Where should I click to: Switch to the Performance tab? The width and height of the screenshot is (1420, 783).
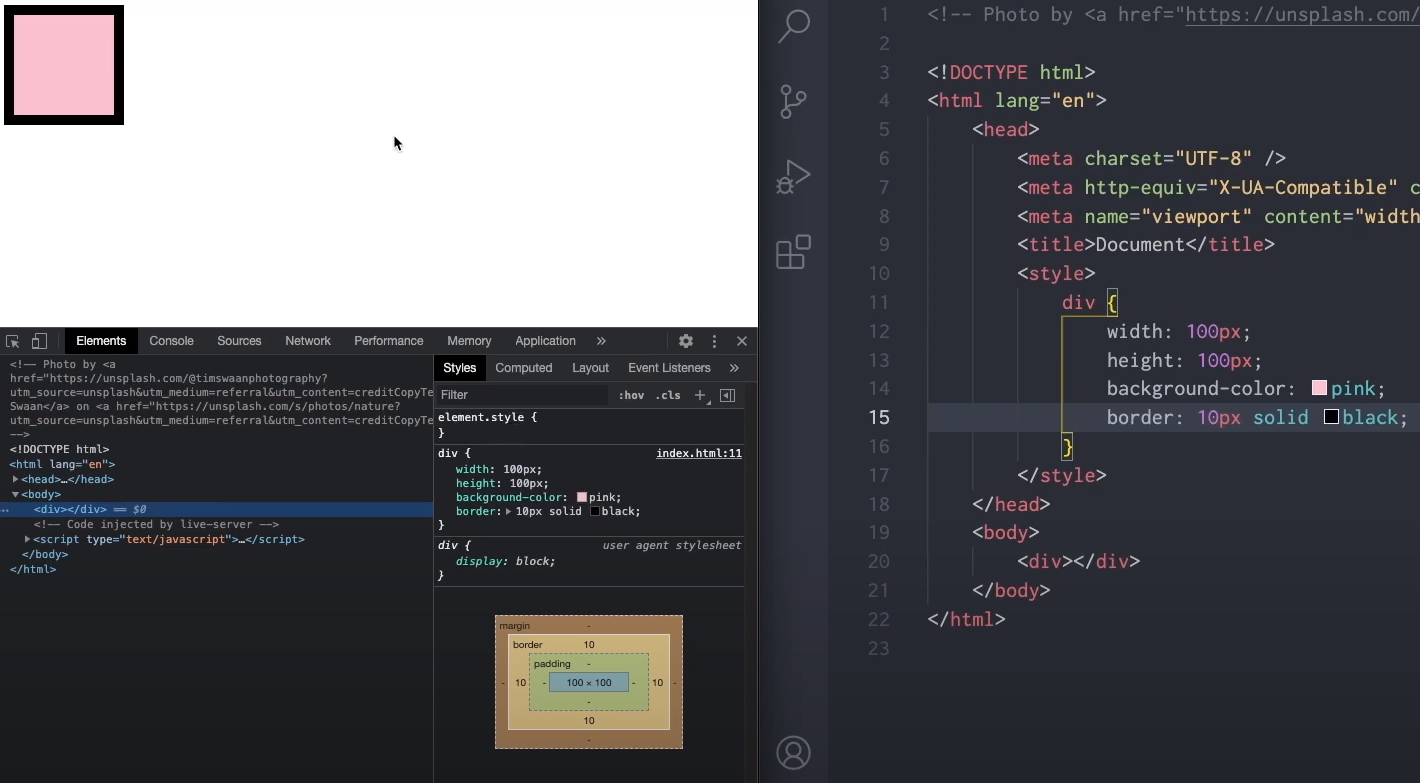[x=389, y=341]
